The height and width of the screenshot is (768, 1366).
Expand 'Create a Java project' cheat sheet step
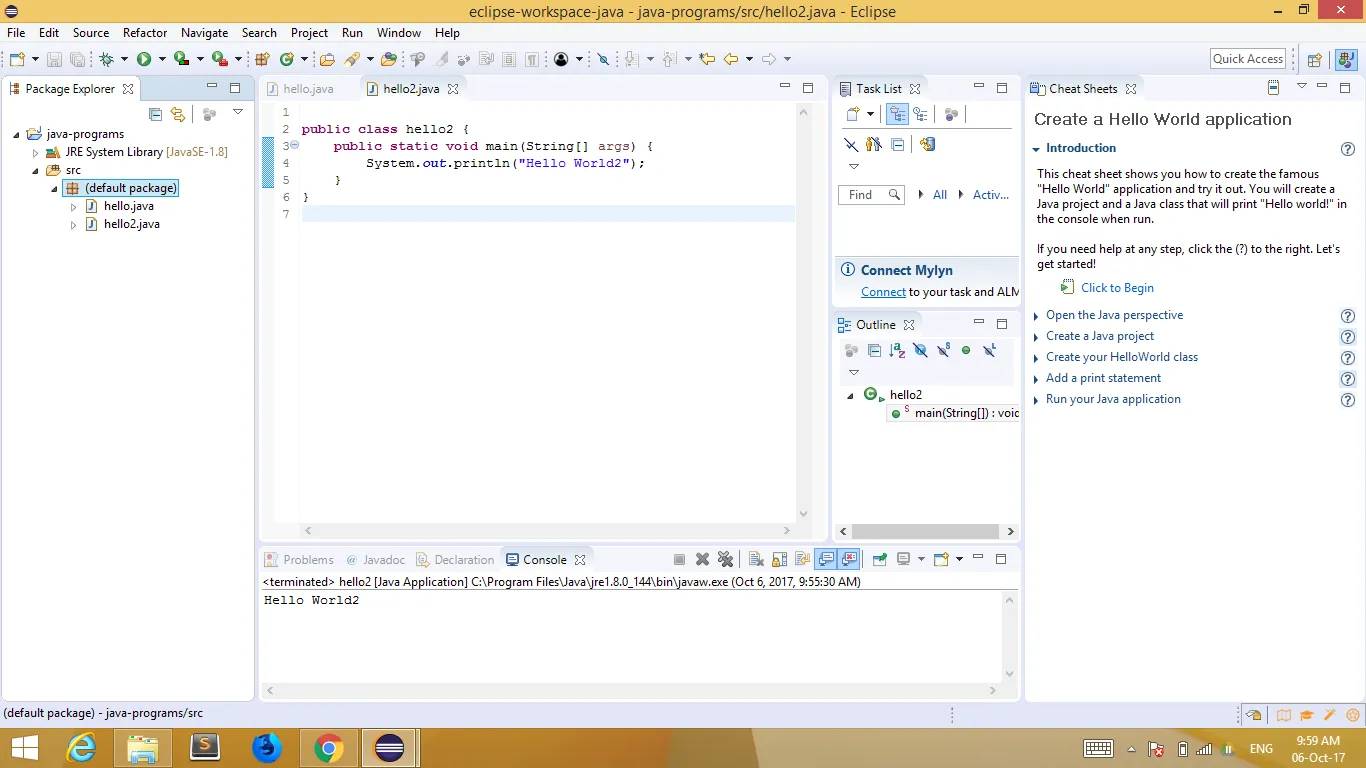(x=1100, y=336)
